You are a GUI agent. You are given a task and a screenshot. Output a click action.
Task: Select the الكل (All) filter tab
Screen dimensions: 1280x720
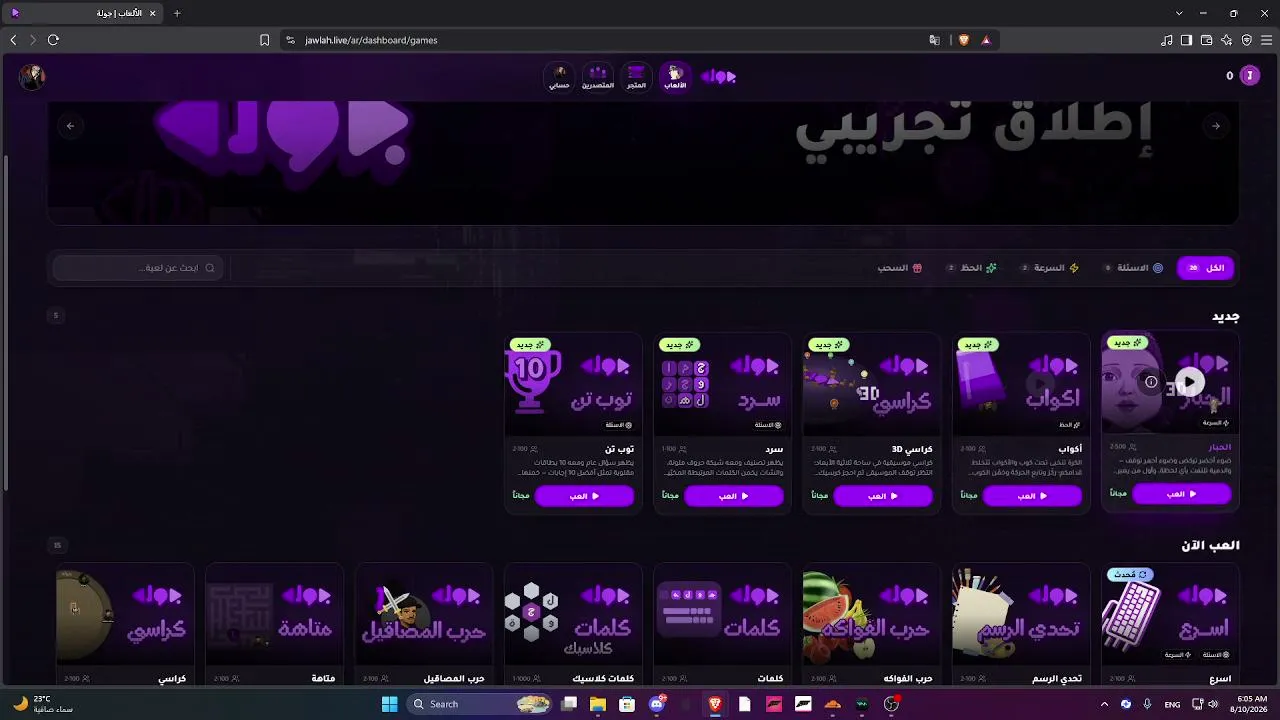[1205, 268]
